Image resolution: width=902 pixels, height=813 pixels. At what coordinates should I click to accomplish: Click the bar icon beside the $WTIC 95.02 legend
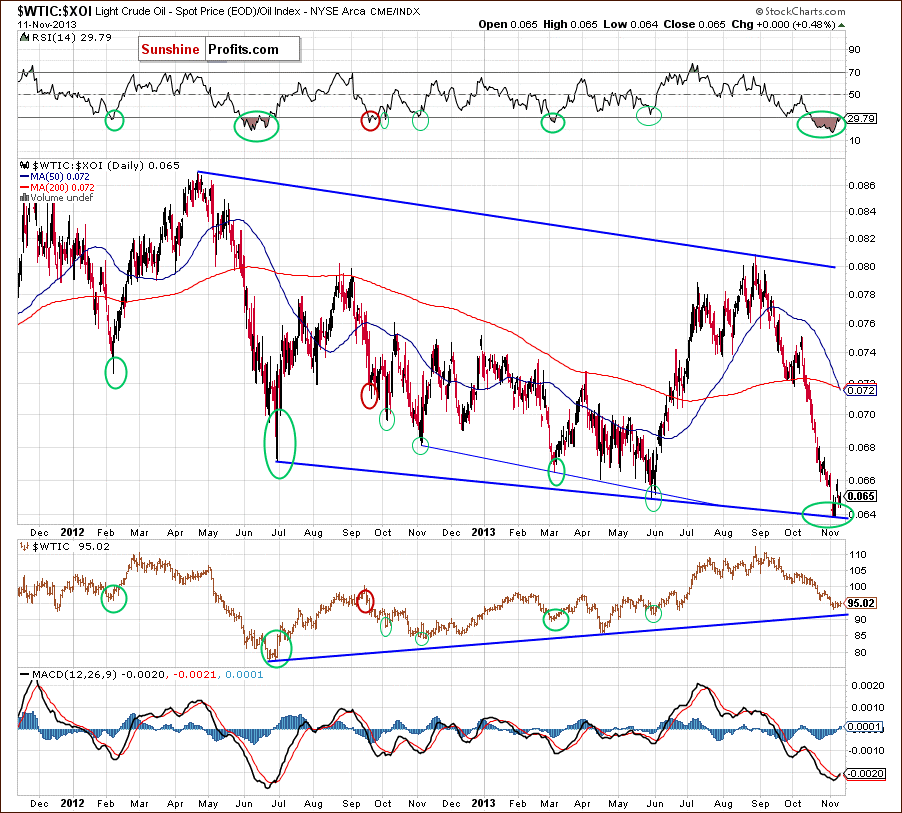point(25,547)
